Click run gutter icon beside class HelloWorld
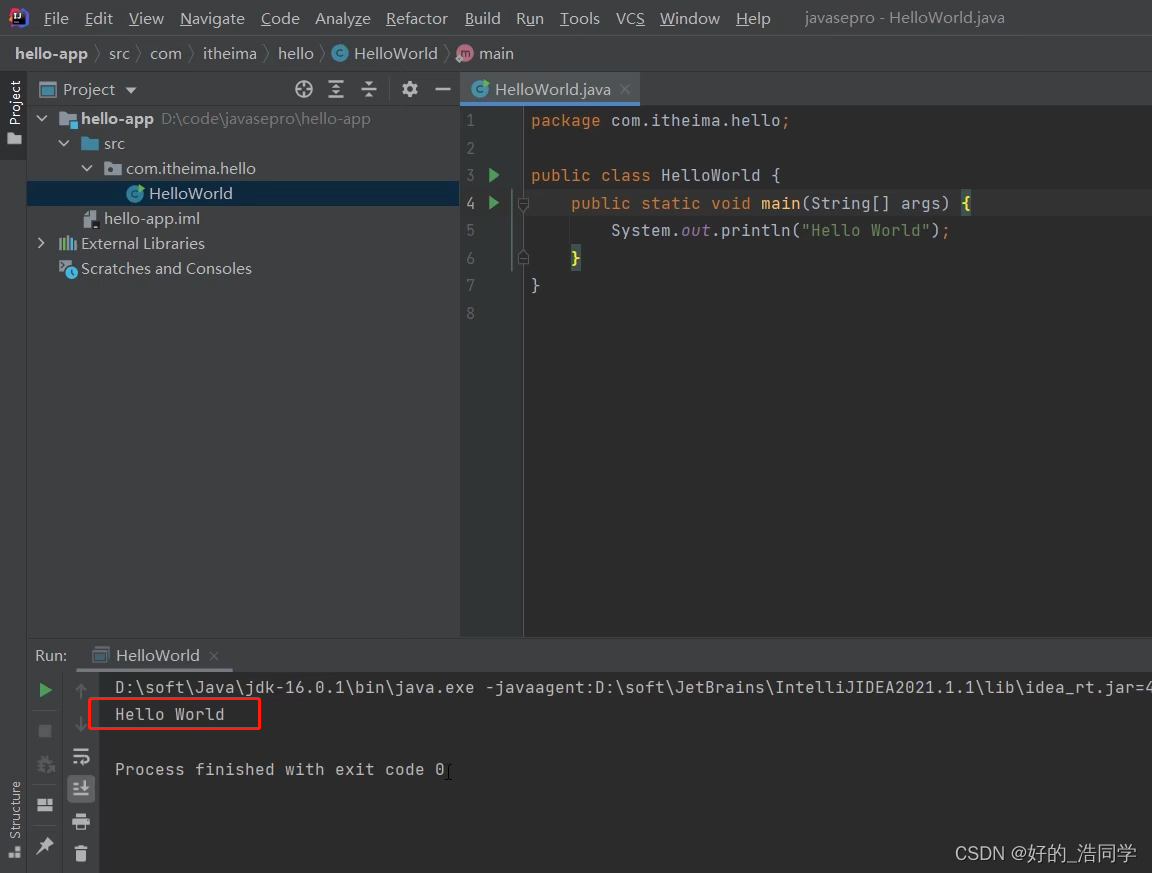 pyautogui.click(x=494, y=175)
